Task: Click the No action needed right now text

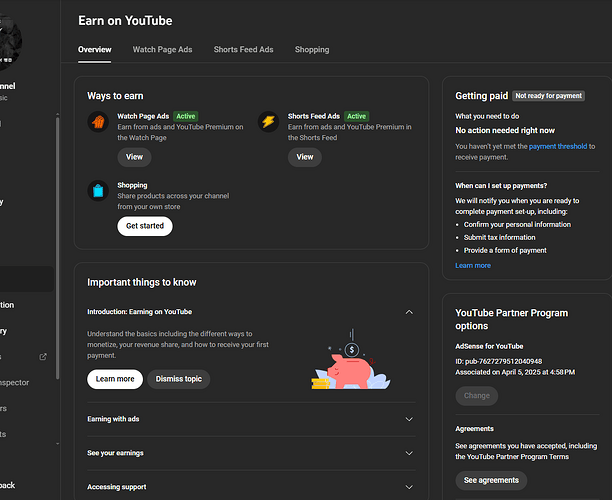Action: 505,130
